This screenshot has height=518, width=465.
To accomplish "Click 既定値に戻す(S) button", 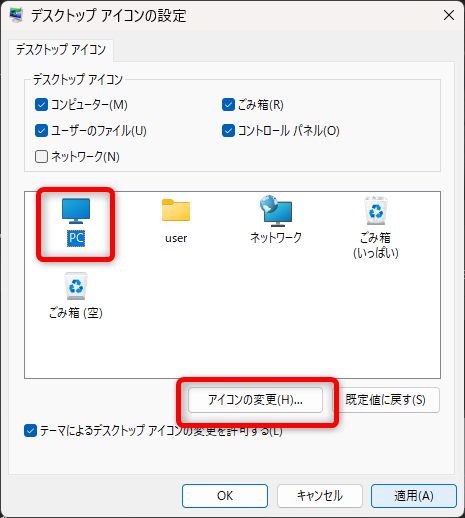I will coord(386,400).
